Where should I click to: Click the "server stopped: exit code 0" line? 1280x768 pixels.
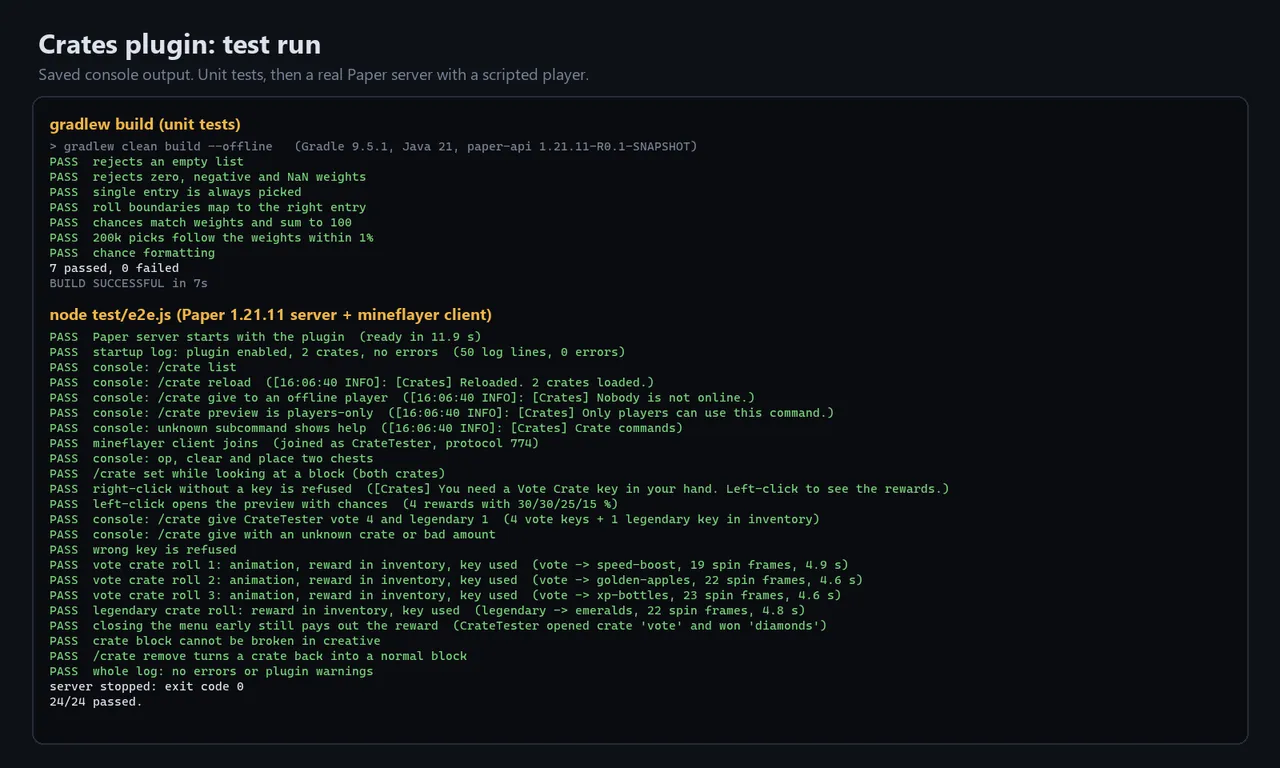pos(147,687)
